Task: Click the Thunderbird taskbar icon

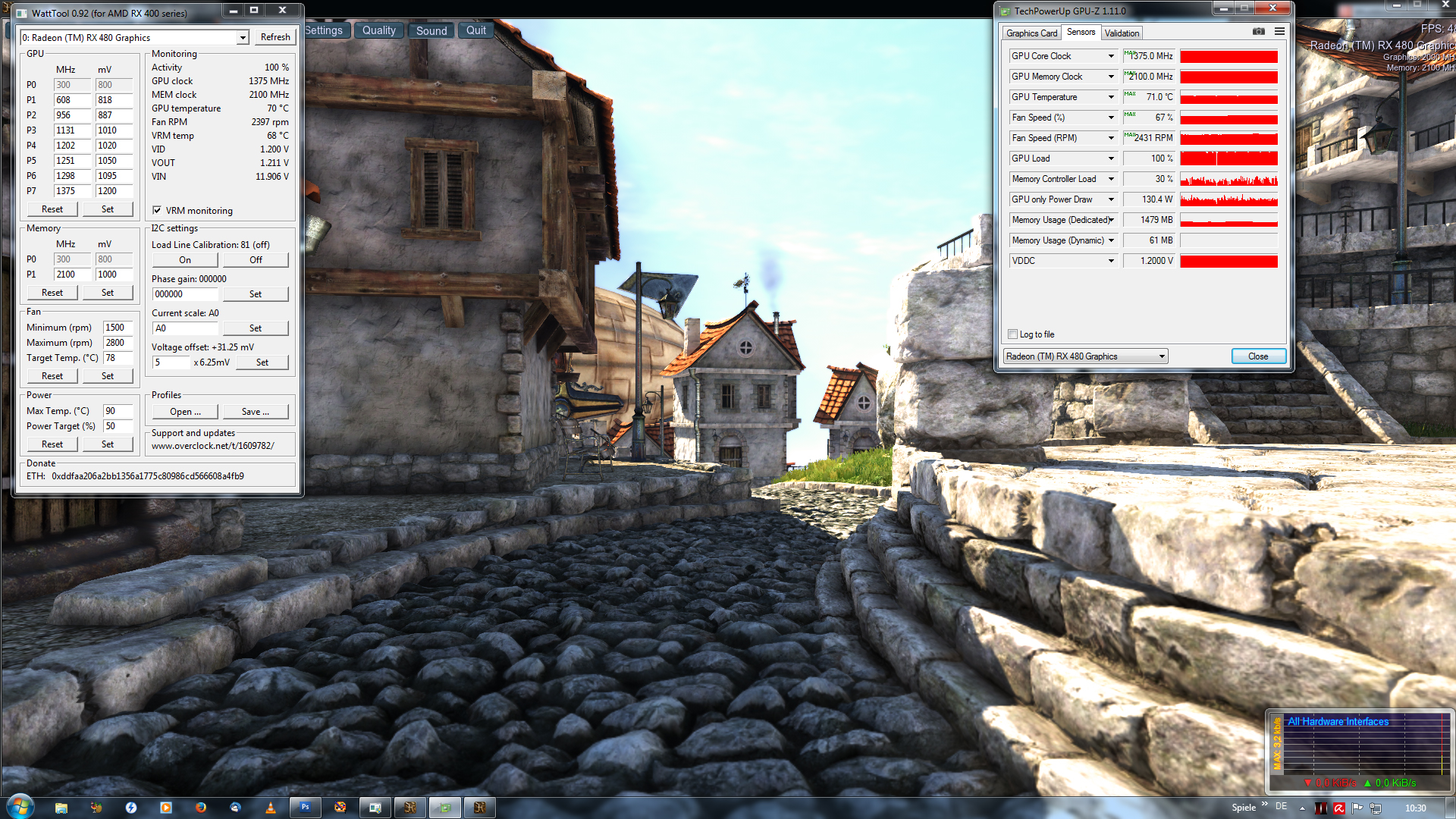Action: pos(235,808)
